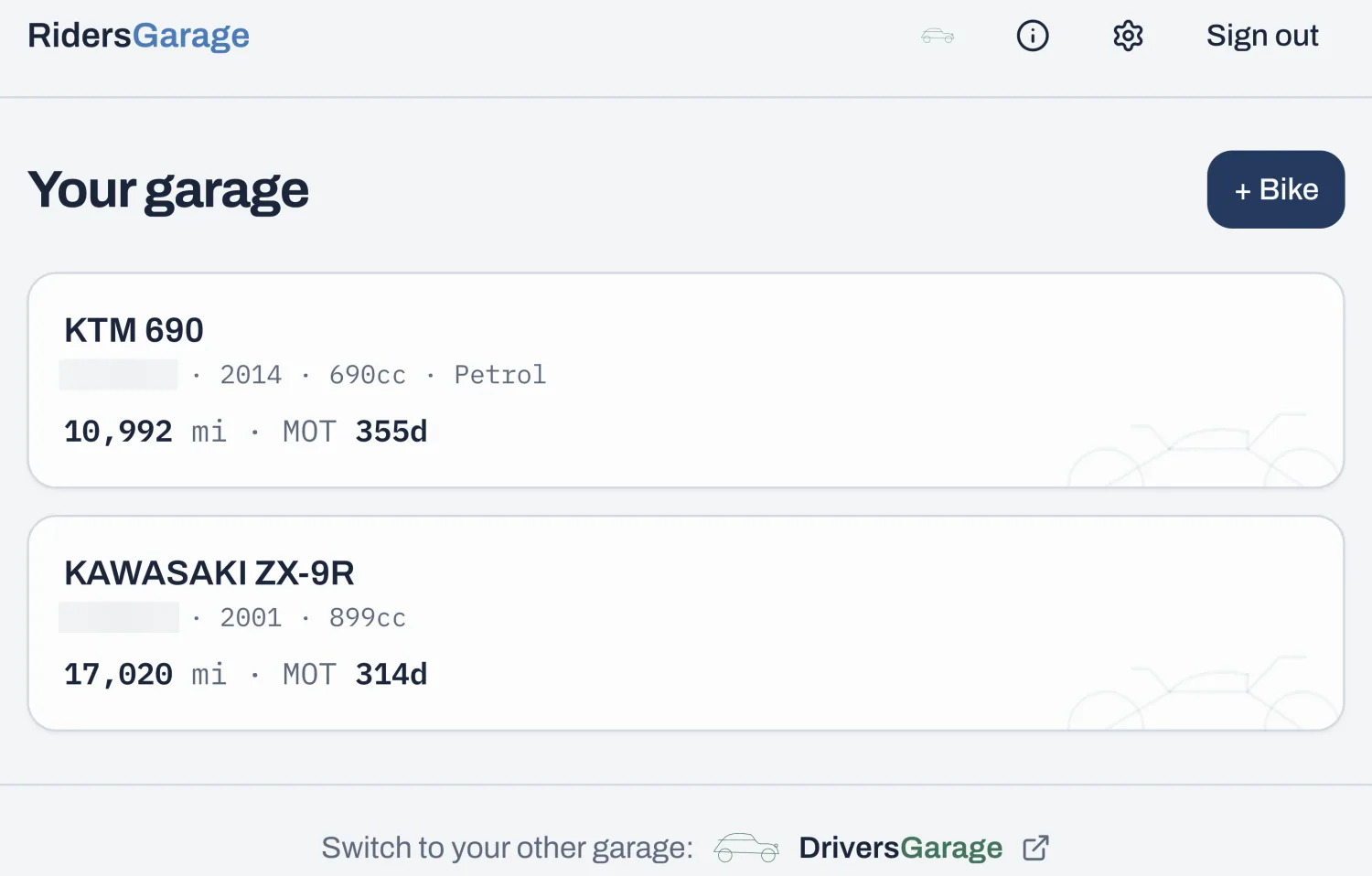Open the RidersGarage home logo
This screenshot has height=876, width=1372.
[x=138, y=36]
